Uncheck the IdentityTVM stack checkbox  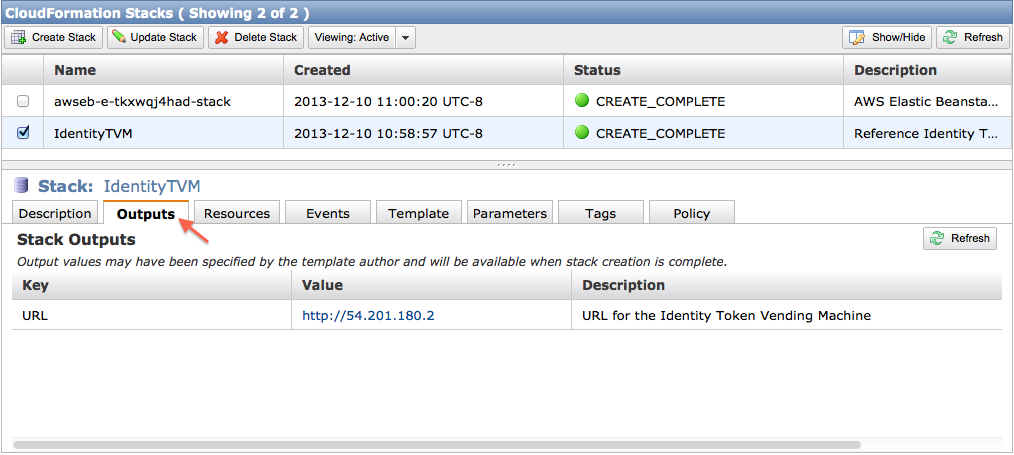point(23,132)
